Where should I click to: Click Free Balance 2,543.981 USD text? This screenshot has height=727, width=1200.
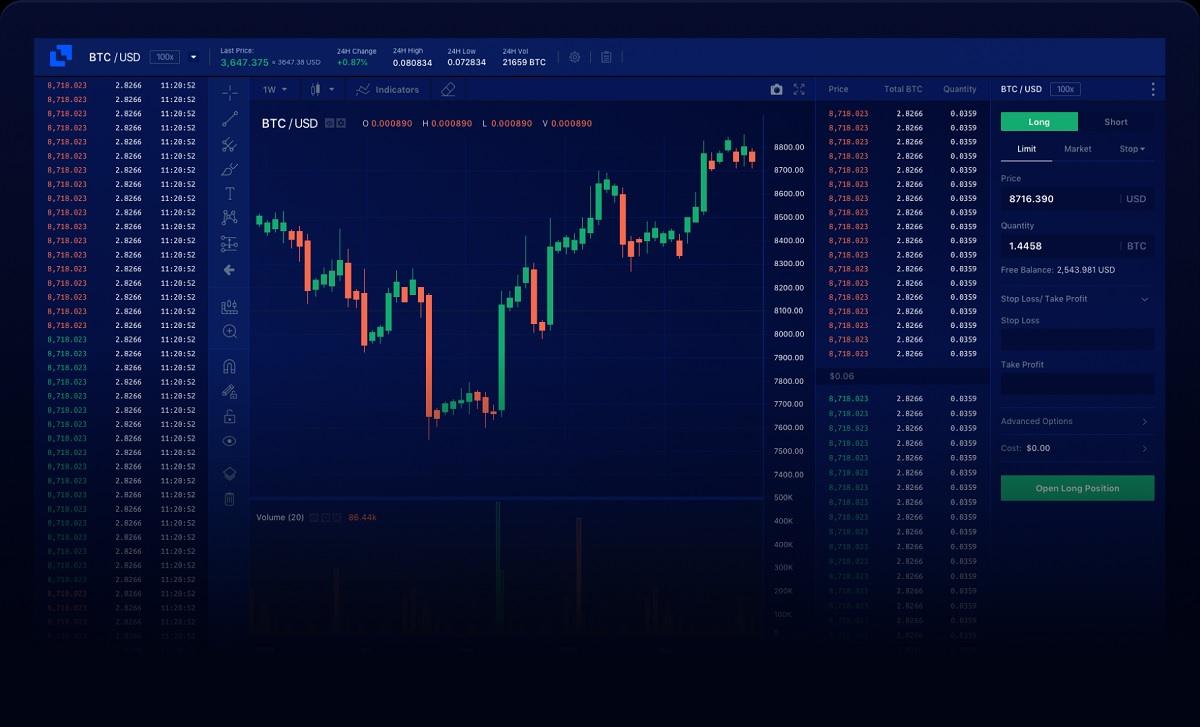1058,270
